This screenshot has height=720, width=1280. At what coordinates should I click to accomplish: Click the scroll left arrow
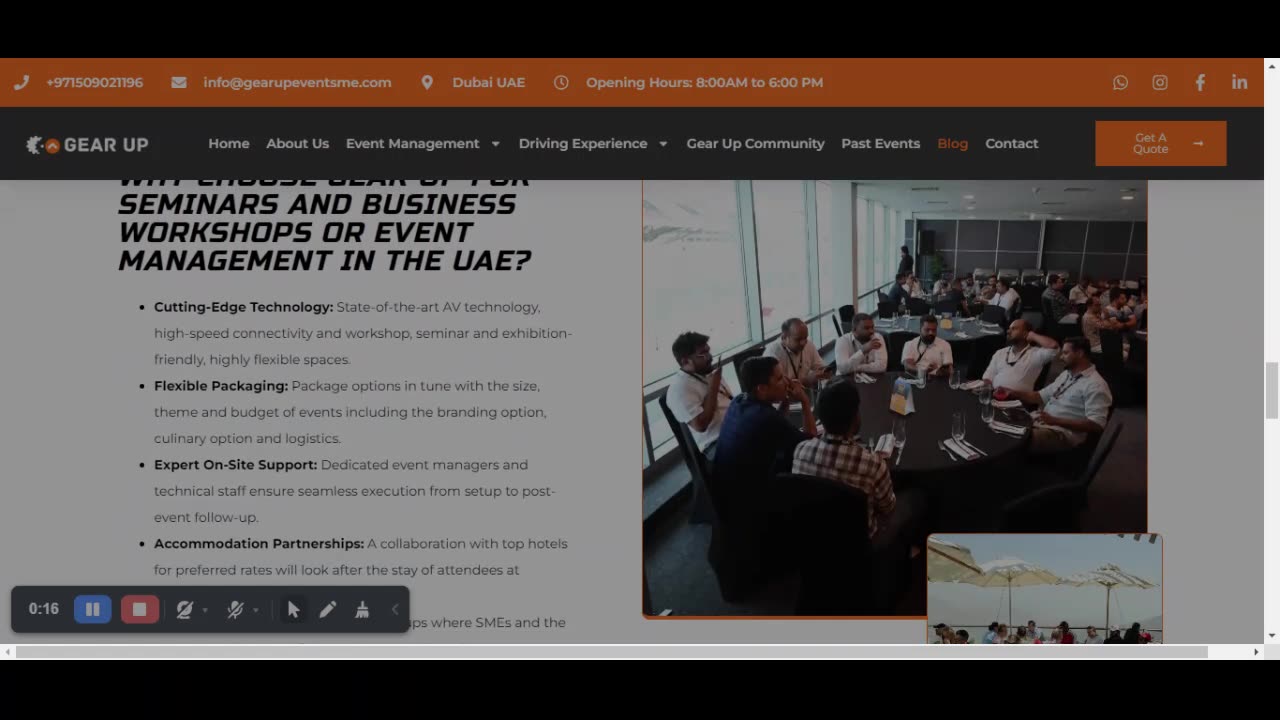(x=8, y=652)
